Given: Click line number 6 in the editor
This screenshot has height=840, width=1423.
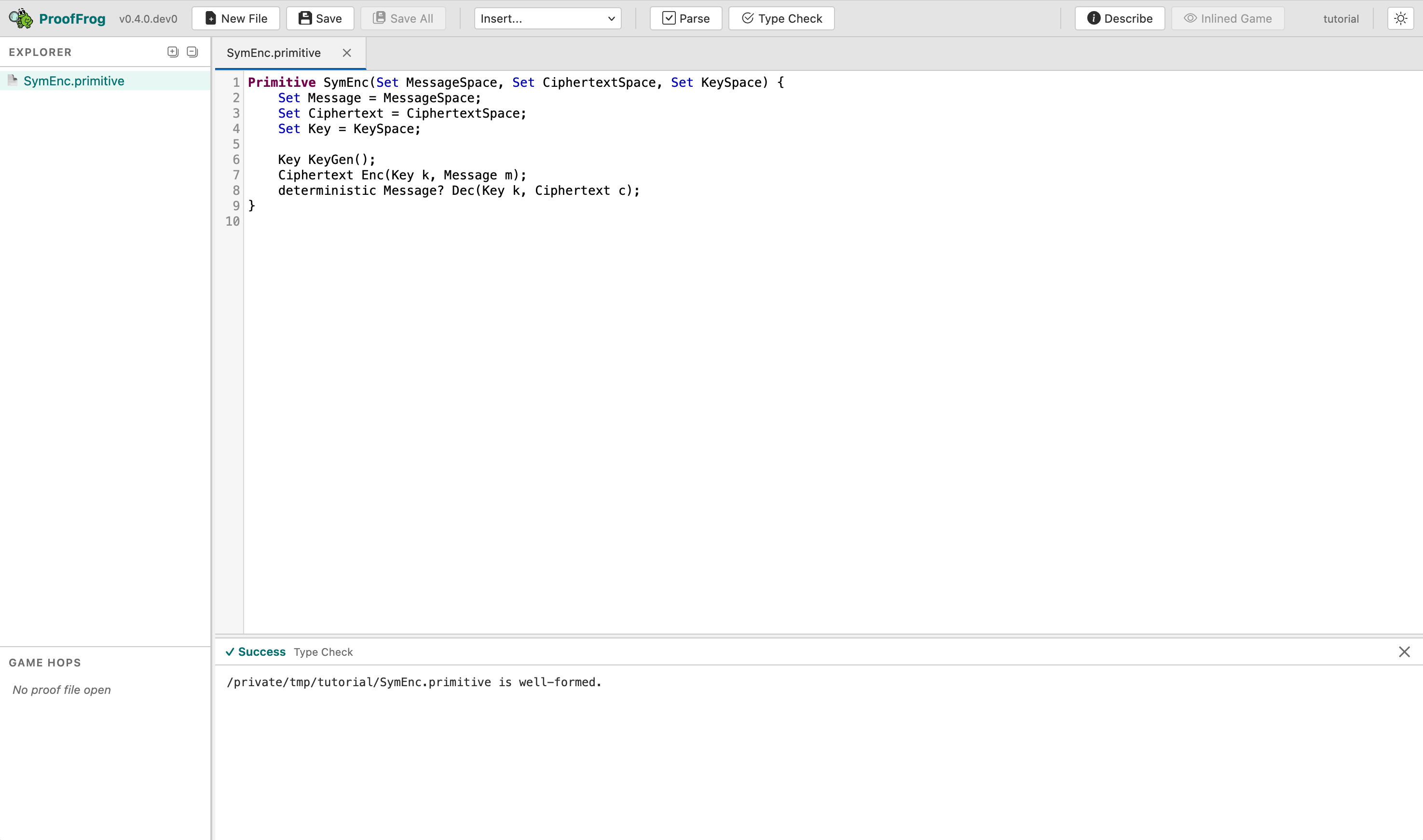Looking at the screenshot, I should pos(235,160).
